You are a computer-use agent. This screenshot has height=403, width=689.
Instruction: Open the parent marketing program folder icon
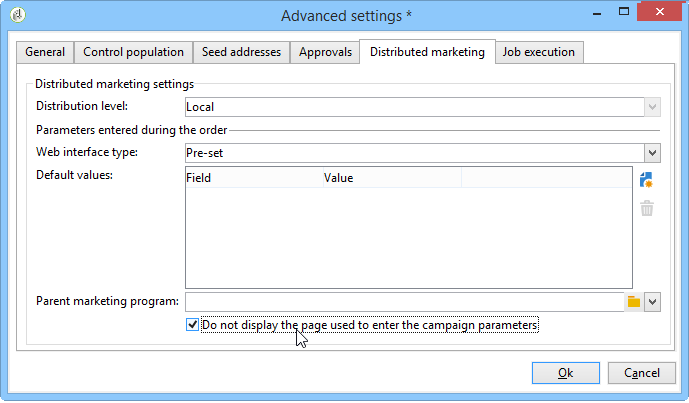coord(633,301)
